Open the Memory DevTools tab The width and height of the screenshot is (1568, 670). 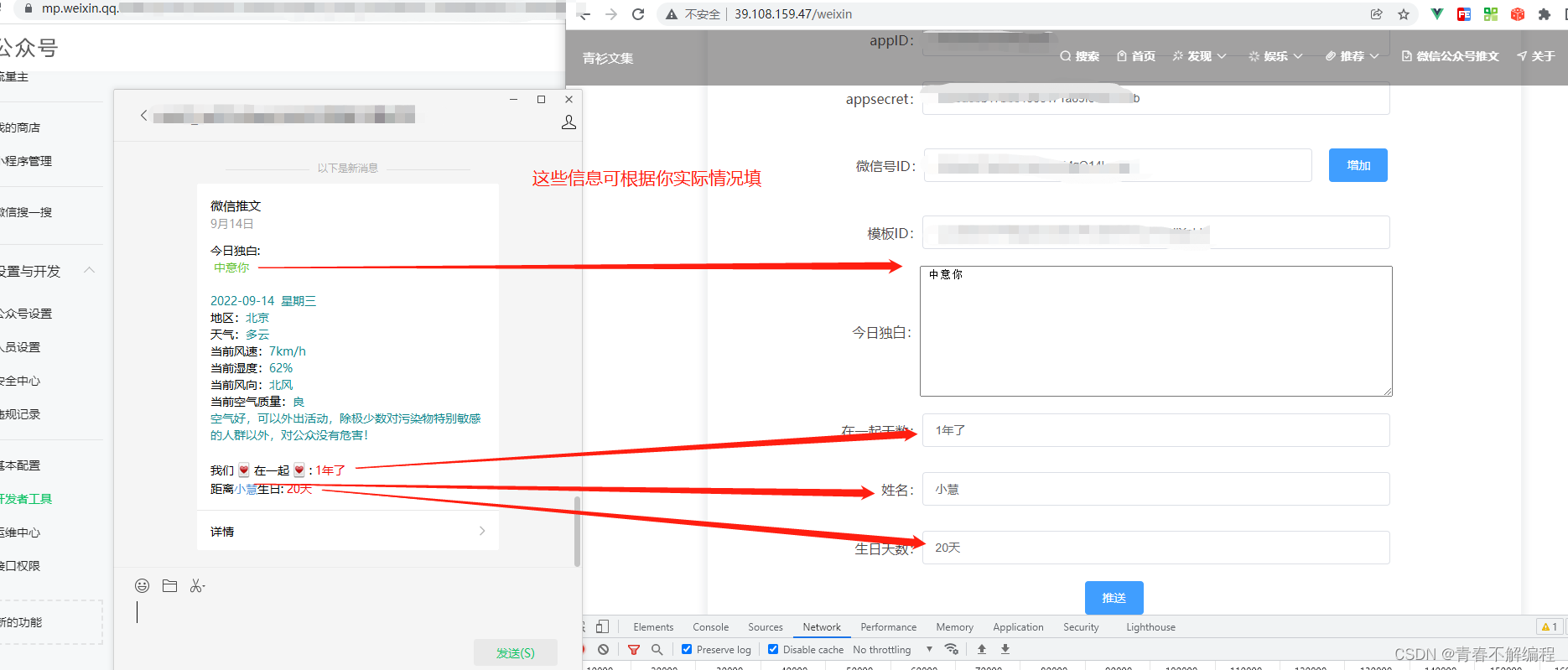[x=954, y=626]
